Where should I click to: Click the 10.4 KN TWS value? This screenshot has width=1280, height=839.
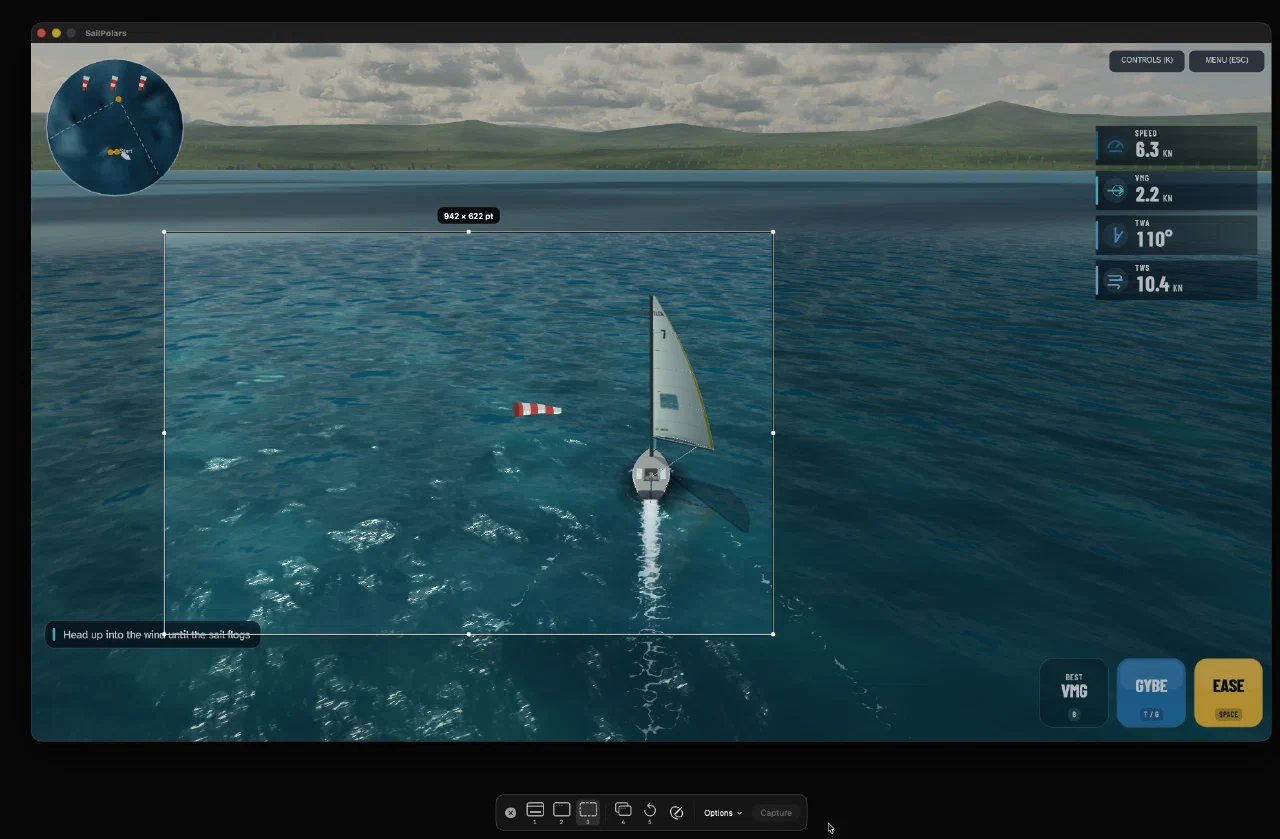[x=1159, y=285]
